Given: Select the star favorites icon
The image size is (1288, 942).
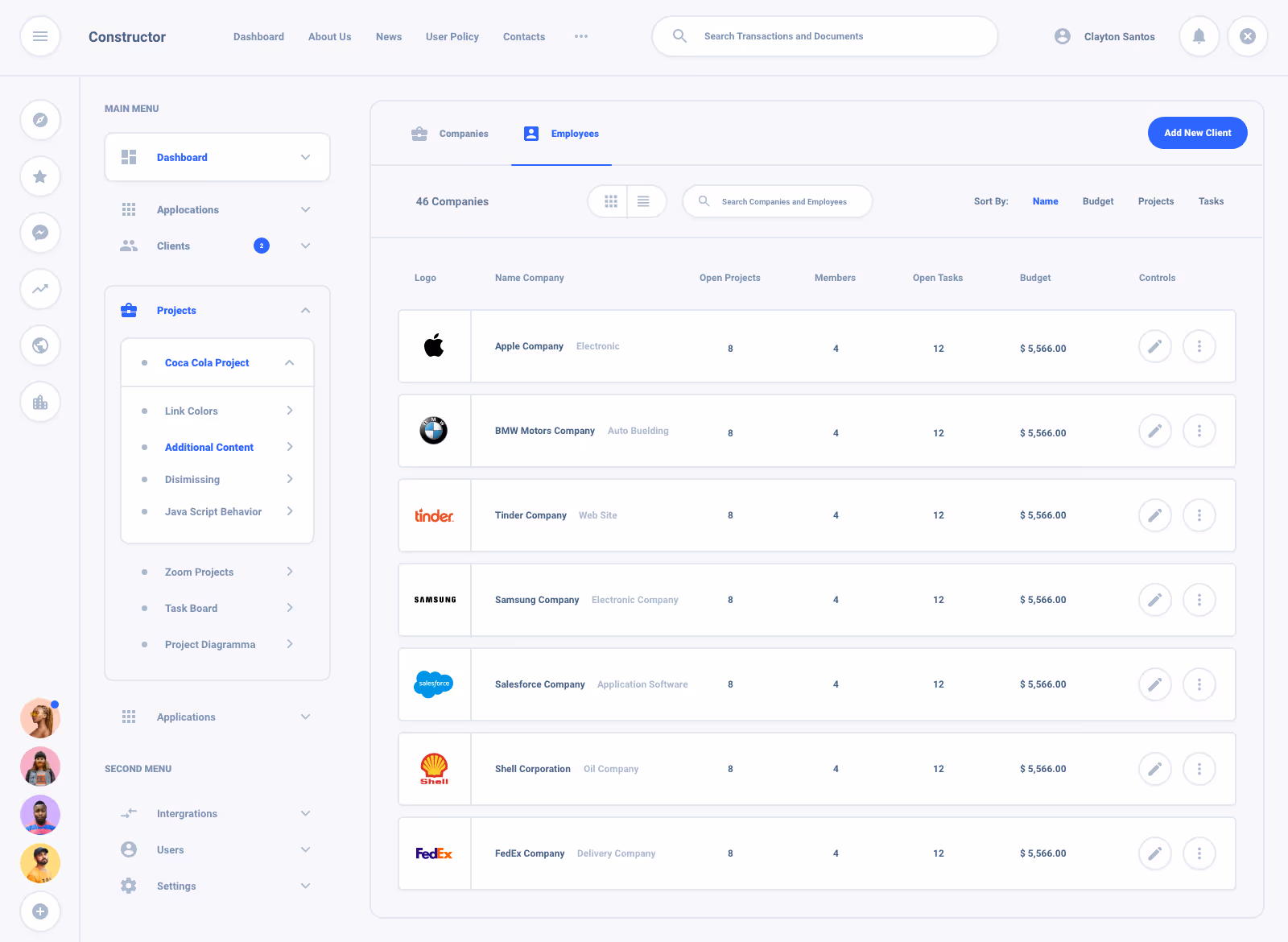Looking at the screenshot, I should tap(40, 176).
